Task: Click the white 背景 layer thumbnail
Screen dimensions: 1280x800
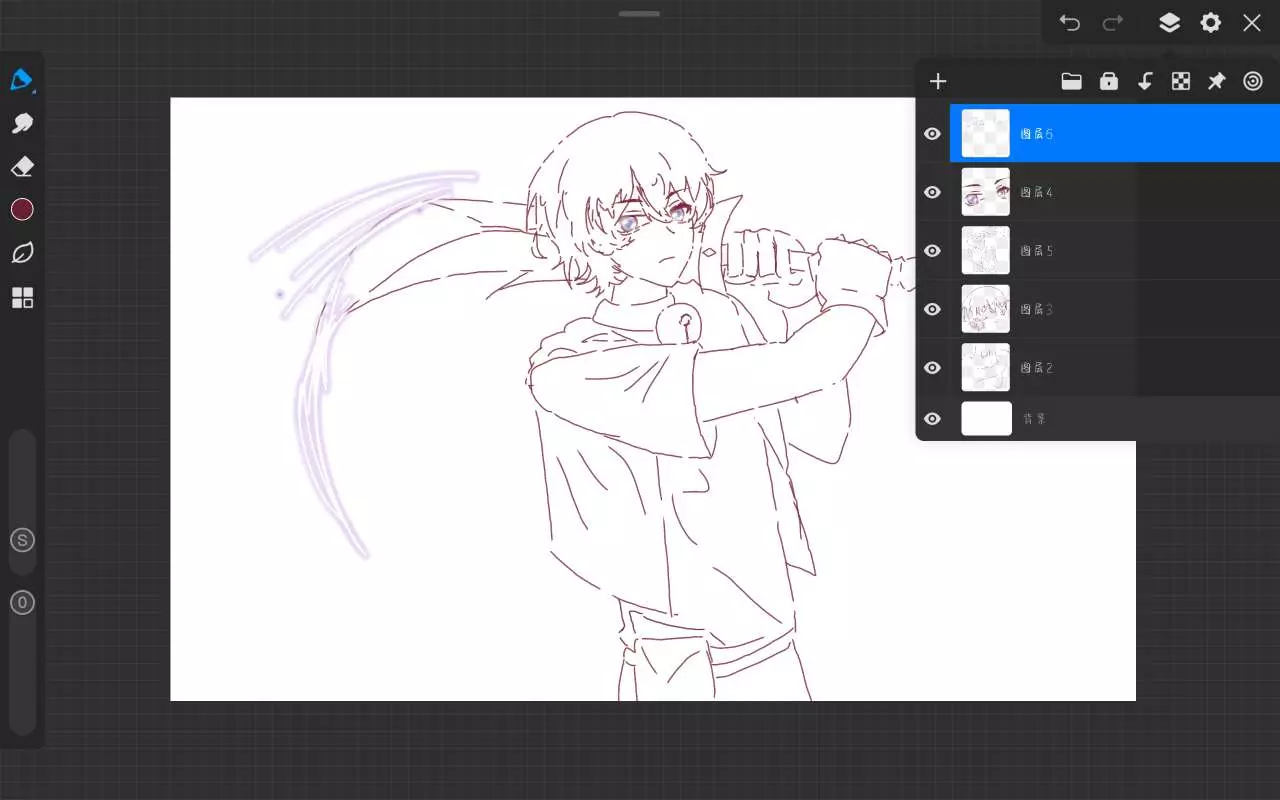Action: [x=986, y=419]
